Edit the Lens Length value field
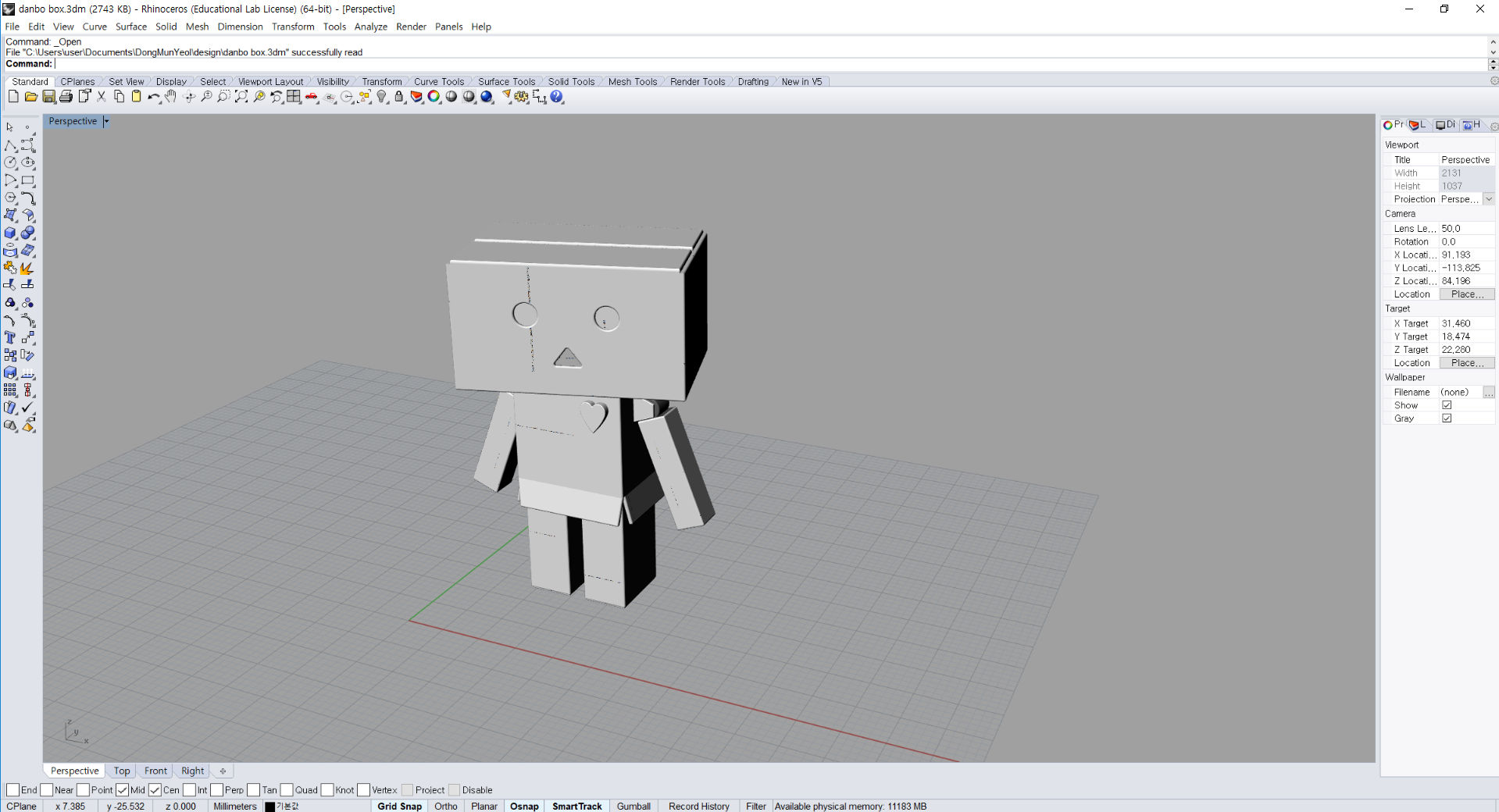 click(x=1467, y=229)
